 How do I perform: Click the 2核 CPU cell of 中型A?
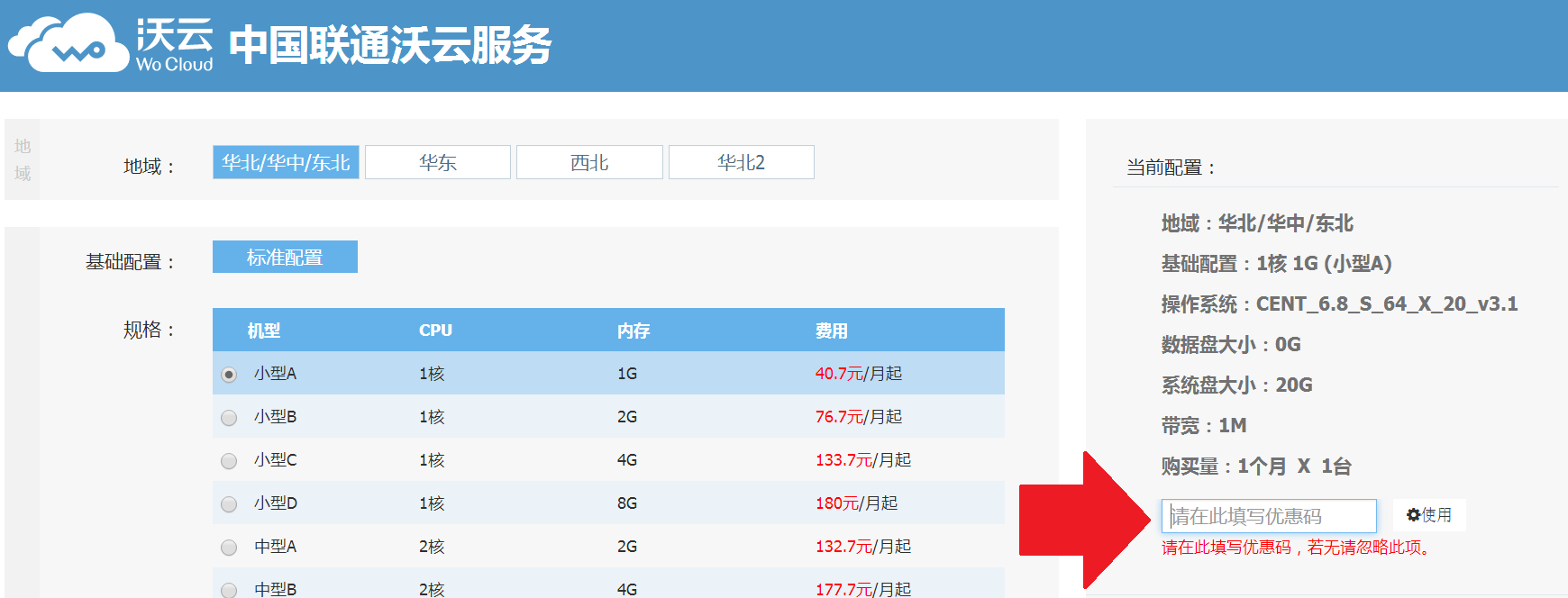tap(432, 547)
